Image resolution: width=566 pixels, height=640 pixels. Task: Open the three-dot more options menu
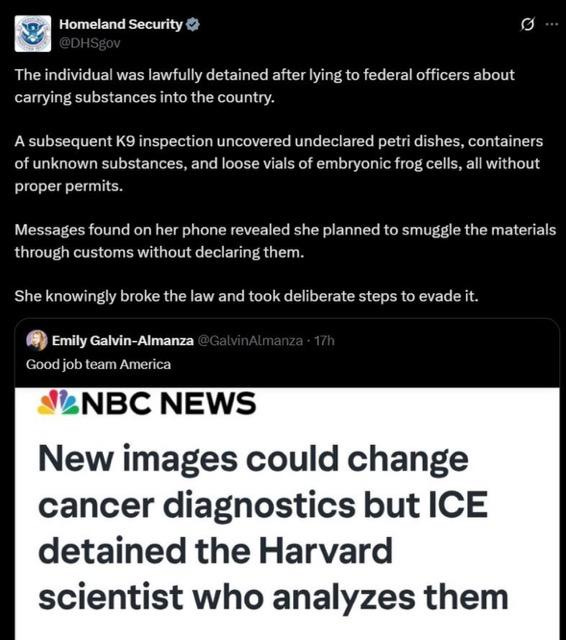(551, 24)
